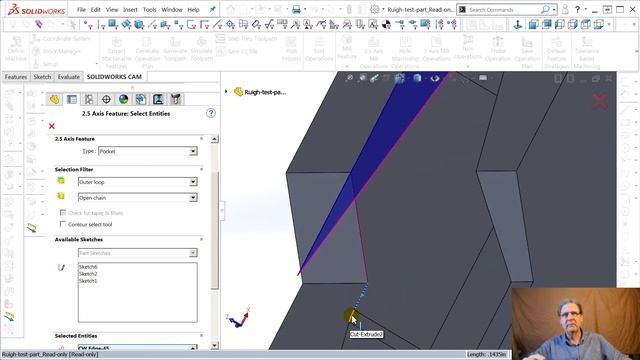Enable Contour select tool checkbox
Image resolution: width=640 pixels, height=360 pixels.
click(63, 224)
